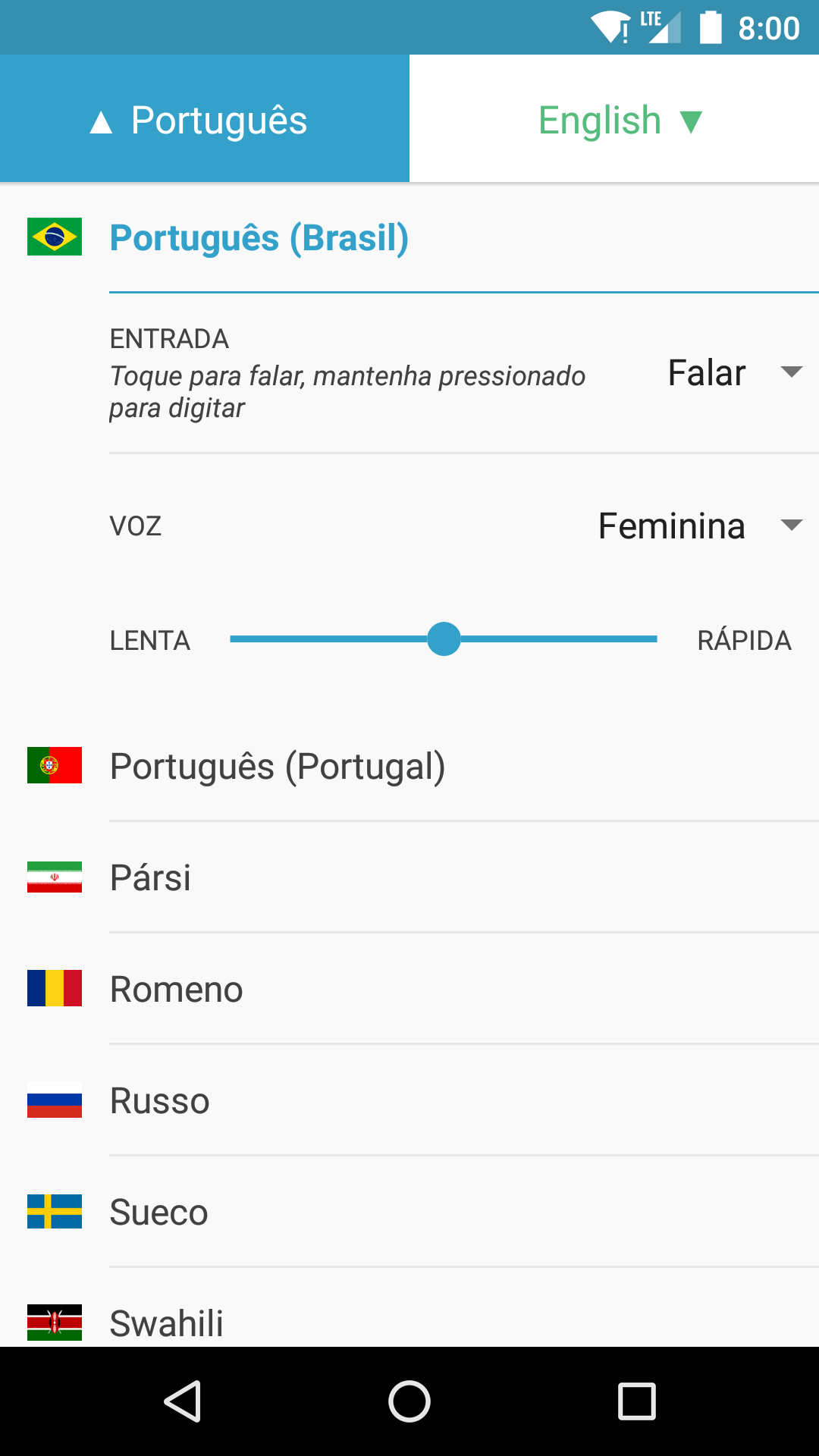Select Sueco from the language list
The width and height of the screenshot is (819, 1456).
pyautogui.click(x=159, y=1212)
